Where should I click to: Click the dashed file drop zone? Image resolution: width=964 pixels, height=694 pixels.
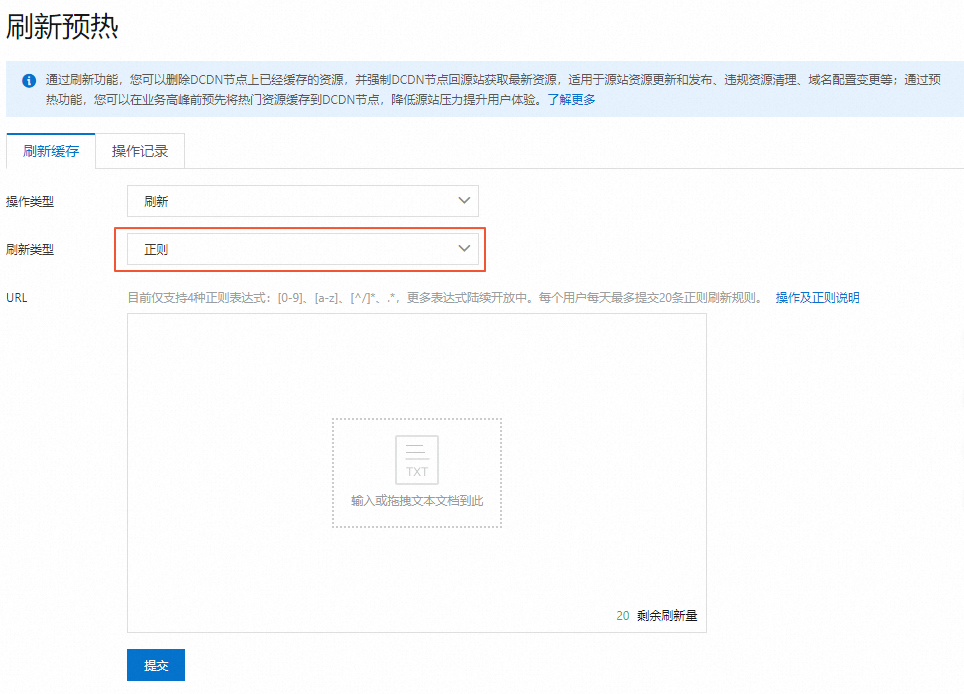[416, 473]
